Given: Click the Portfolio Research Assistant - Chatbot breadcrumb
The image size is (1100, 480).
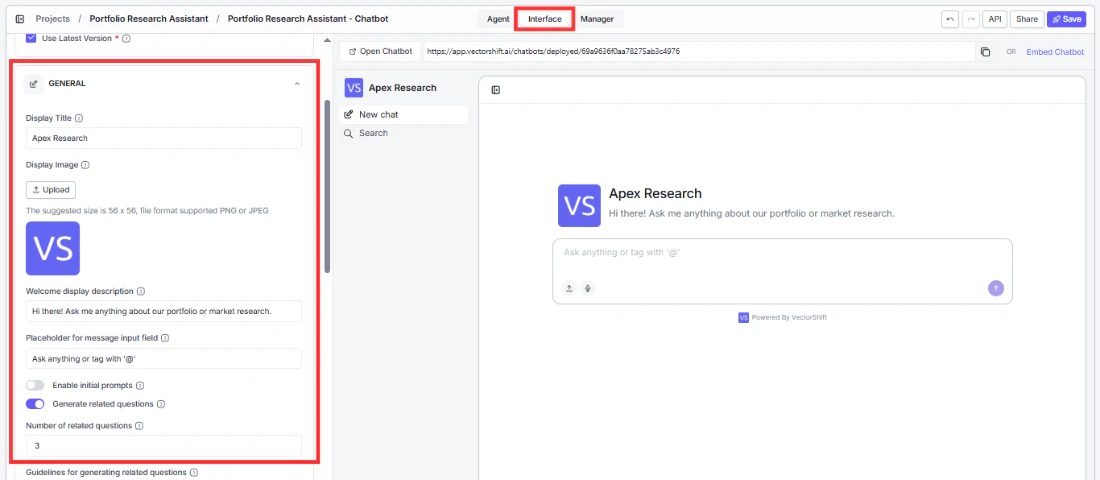Looking at the screenshot, I should coord(308,19).
